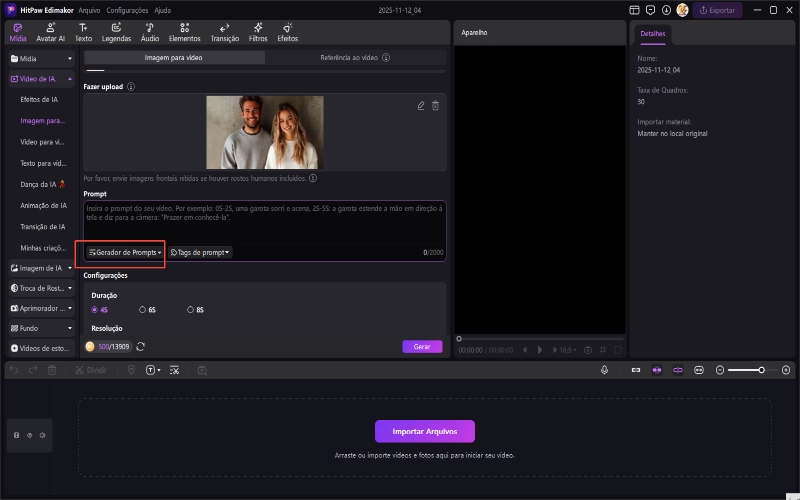This screenshot has width=800, height=500.
Task: Expand the Tags de prompt dropdown
Action: pos(200,253)
